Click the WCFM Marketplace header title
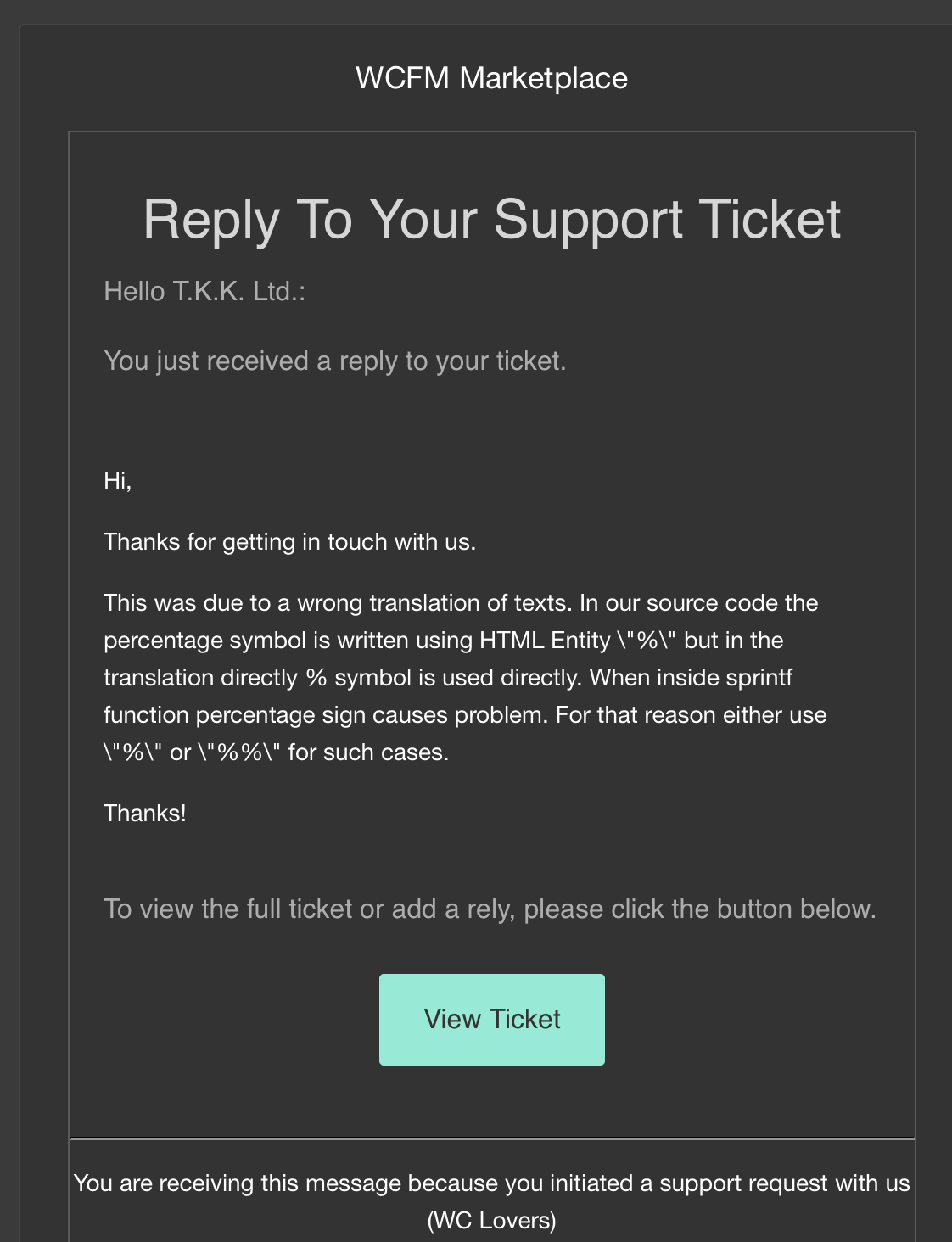The image size is (952, 1242). coord(491,78)
